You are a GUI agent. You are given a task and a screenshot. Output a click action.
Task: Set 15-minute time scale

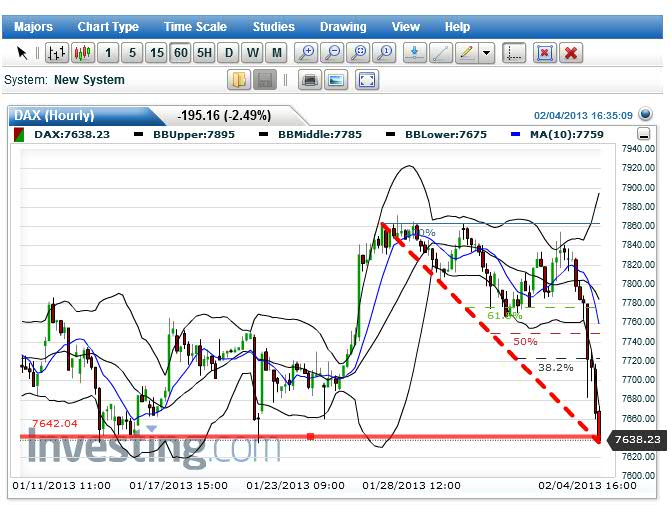(x=157, y=53)
